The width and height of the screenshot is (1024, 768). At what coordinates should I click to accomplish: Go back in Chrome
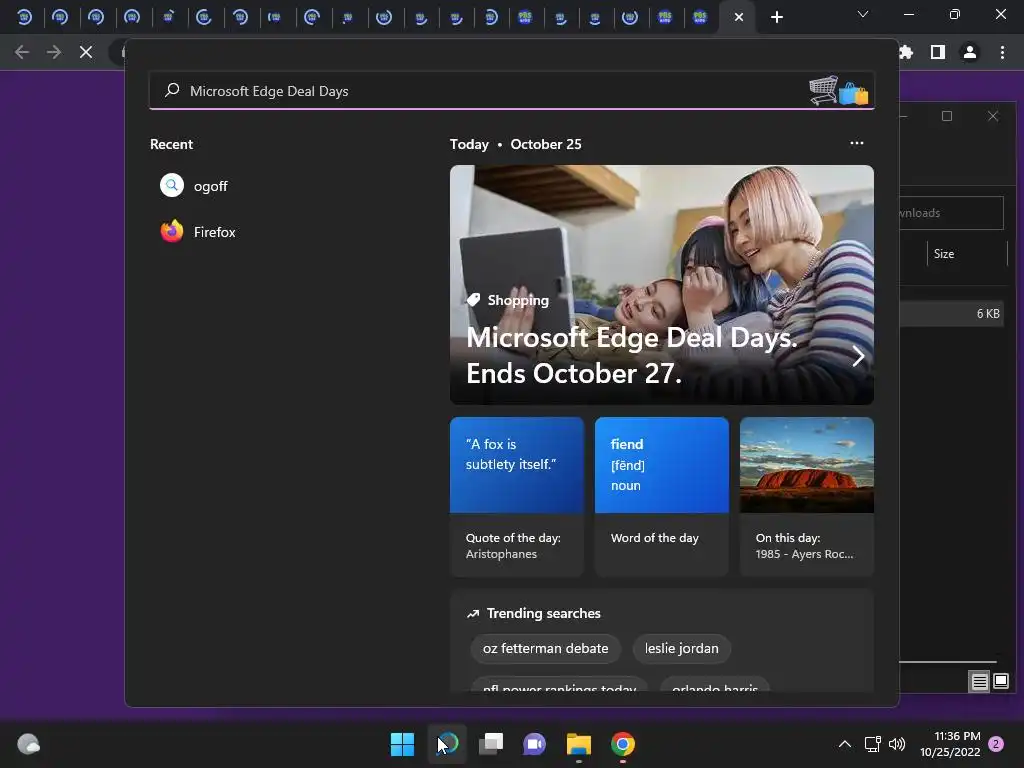tap(22, 52)
